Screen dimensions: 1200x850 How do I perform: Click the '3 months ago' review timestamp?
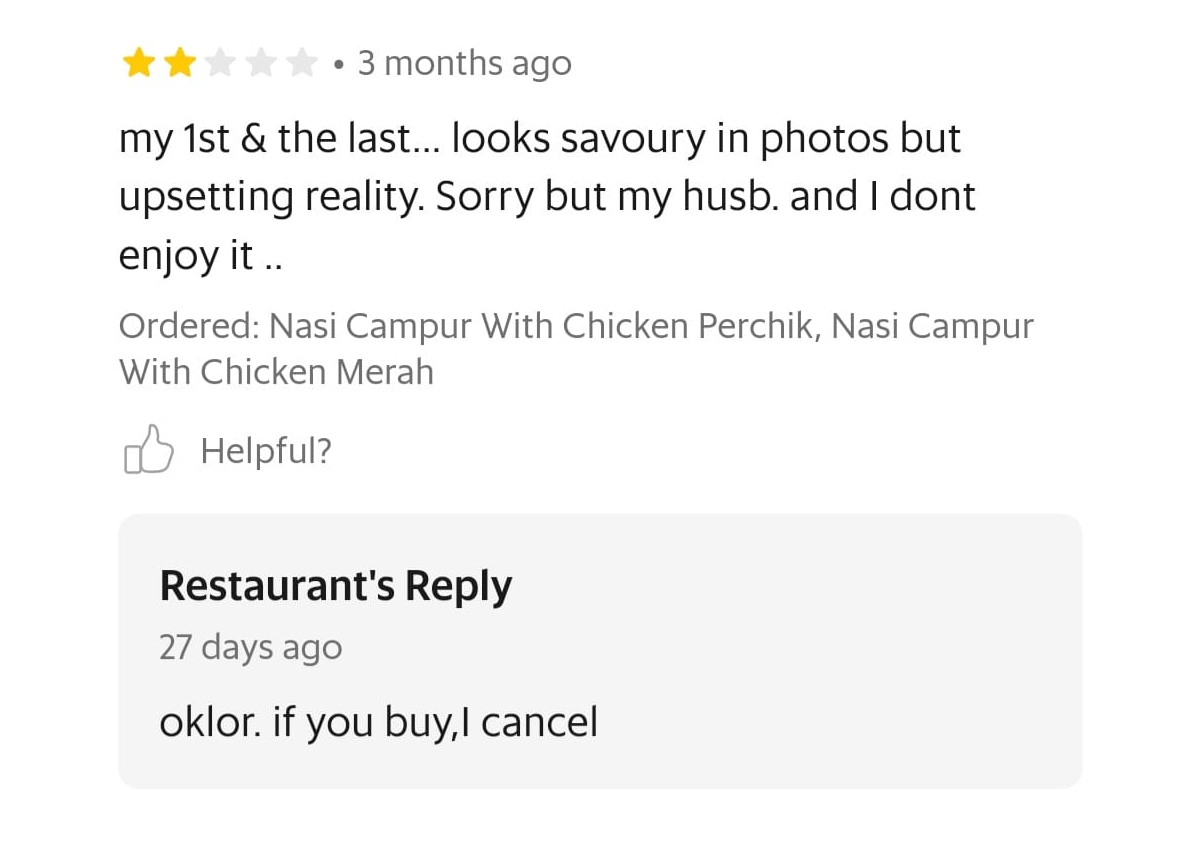point(465,64)
